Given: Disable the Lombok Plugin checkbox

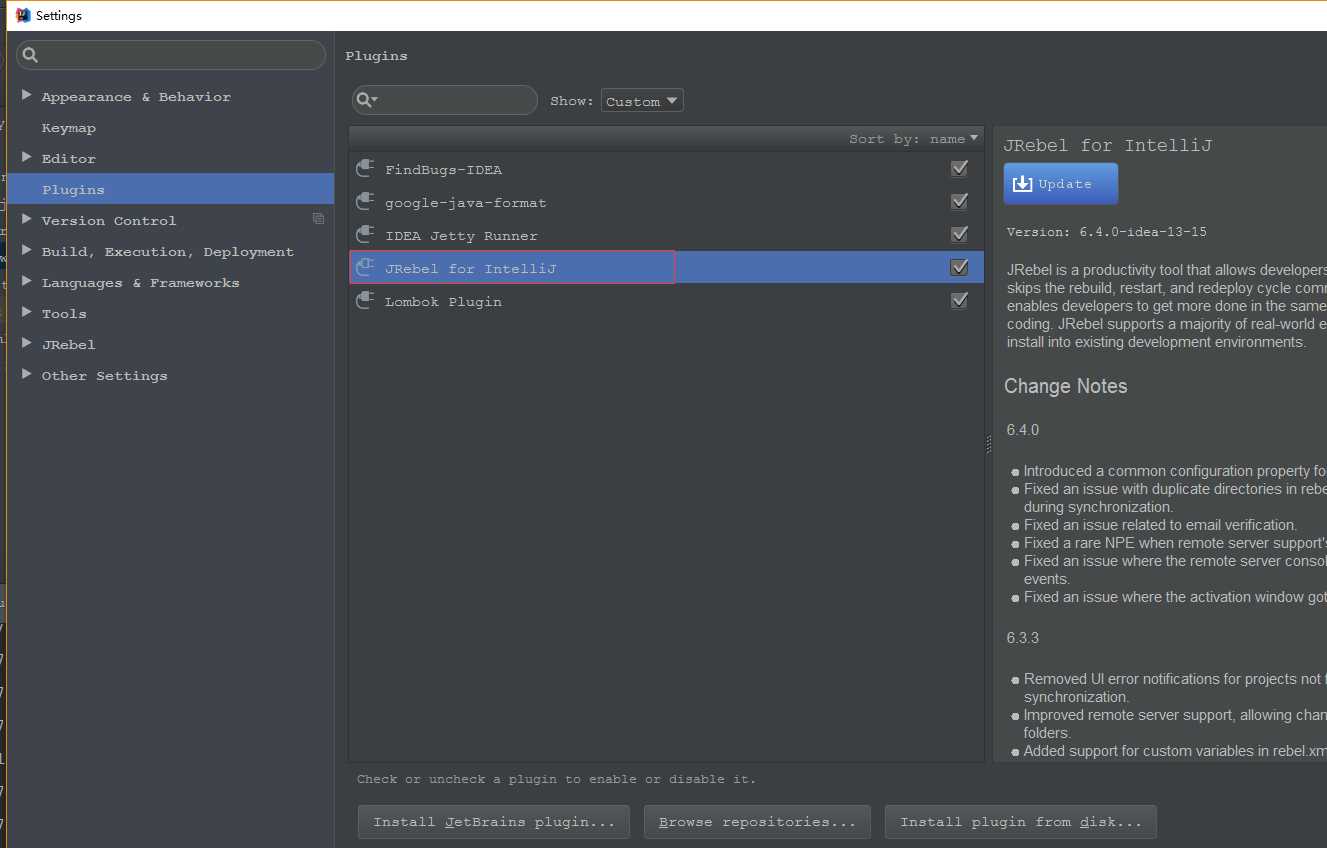Looking at the screenshot, I should click(959, 300).
